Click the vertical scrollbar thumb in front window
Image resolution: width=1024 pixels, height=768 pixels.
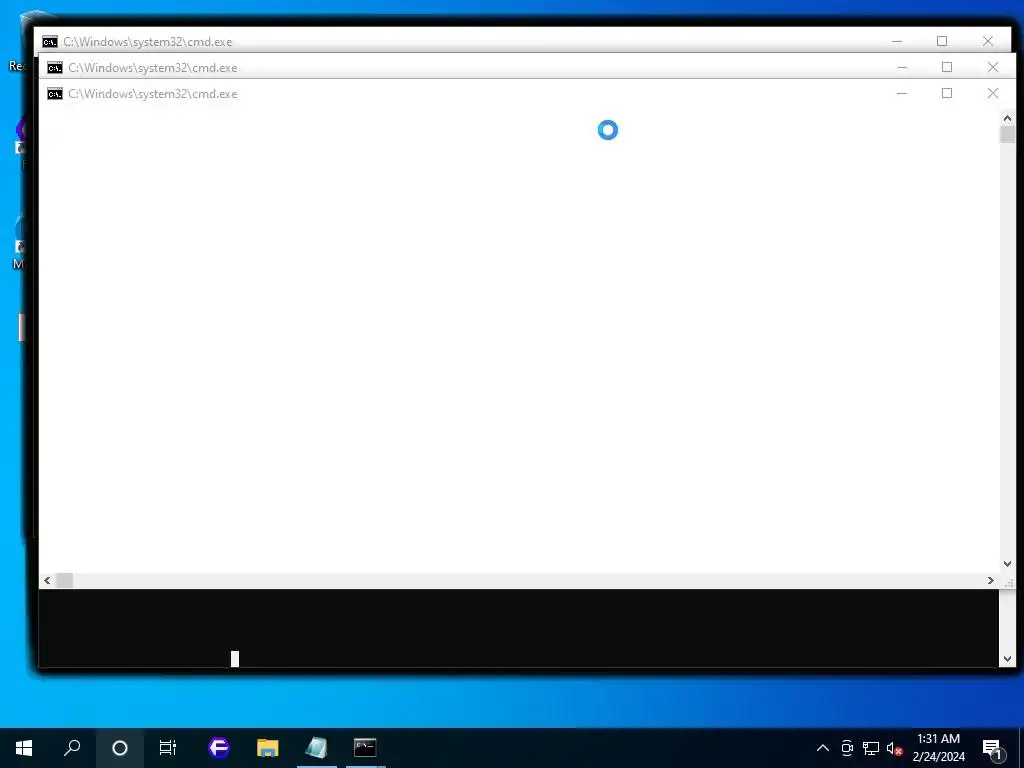pyautogui.click(x=1007, y=135)
